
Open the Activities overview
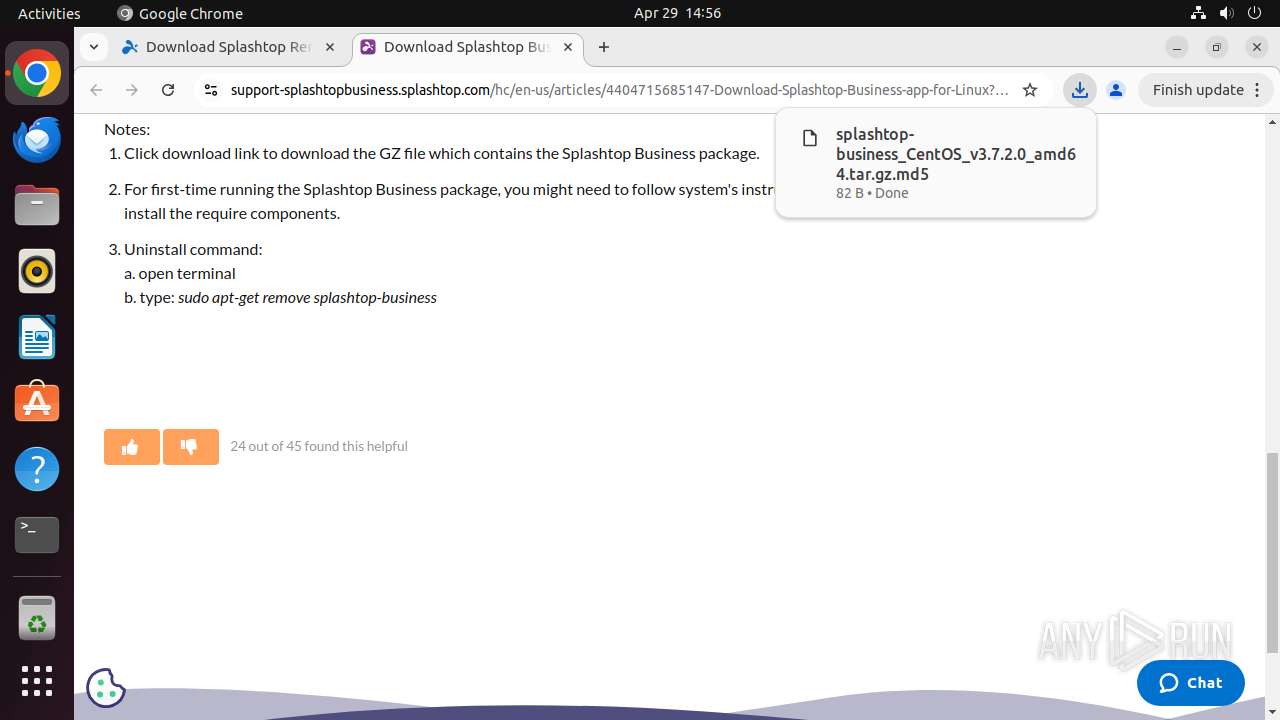(x=49, y=13)
